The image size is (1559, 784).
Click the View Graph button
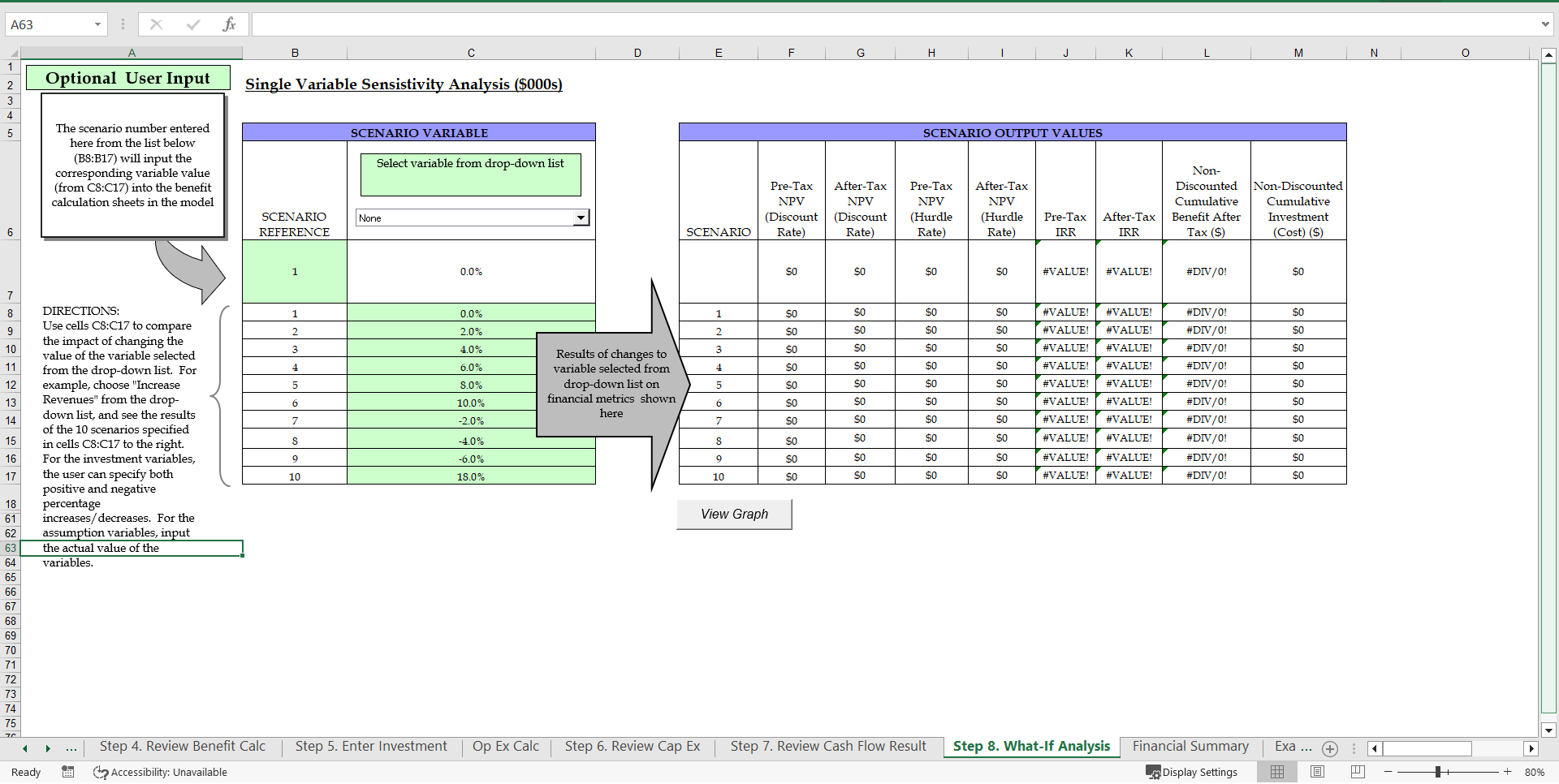pos(733,514)
